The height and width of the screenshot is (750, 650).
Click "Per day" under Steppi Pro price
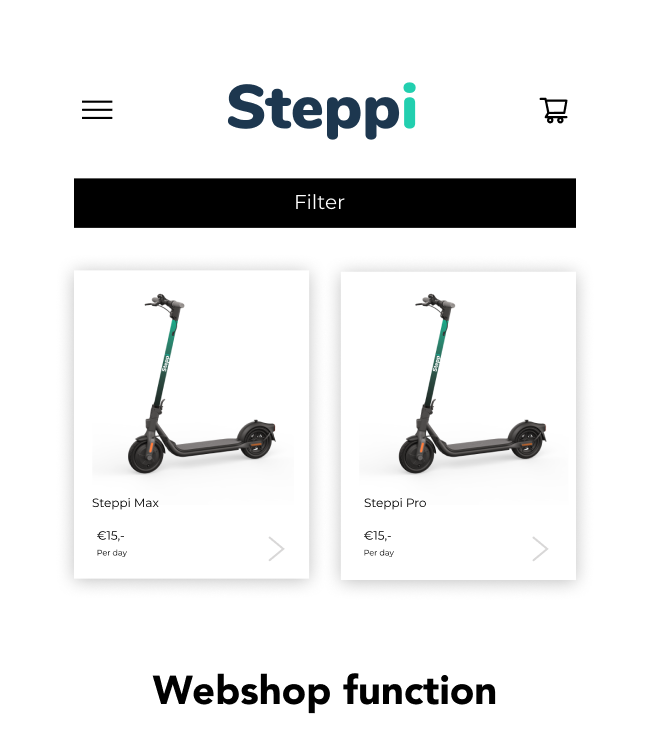coord(379,553)
